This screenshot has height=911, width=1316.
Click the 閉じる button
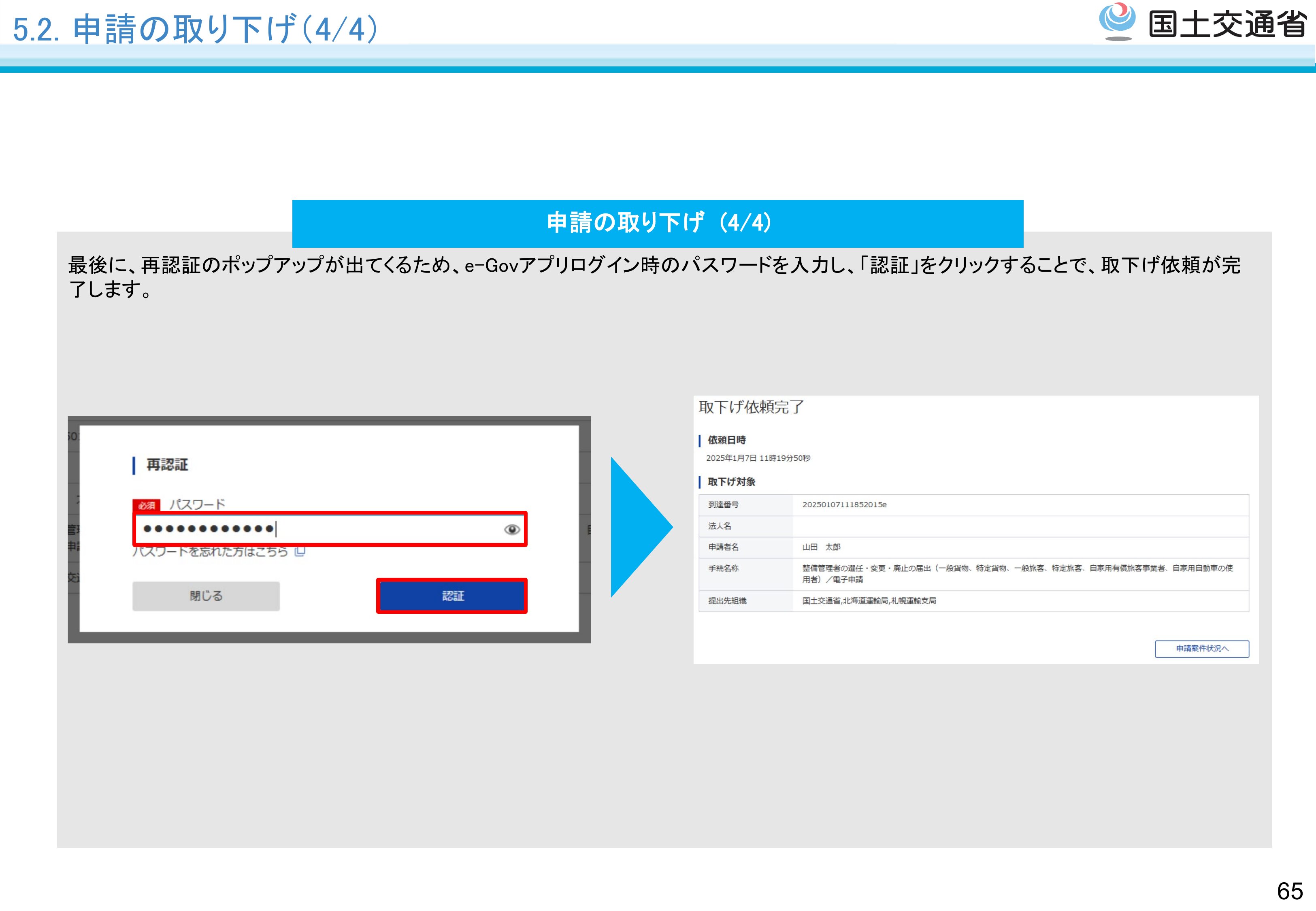(x=206, y=596)
